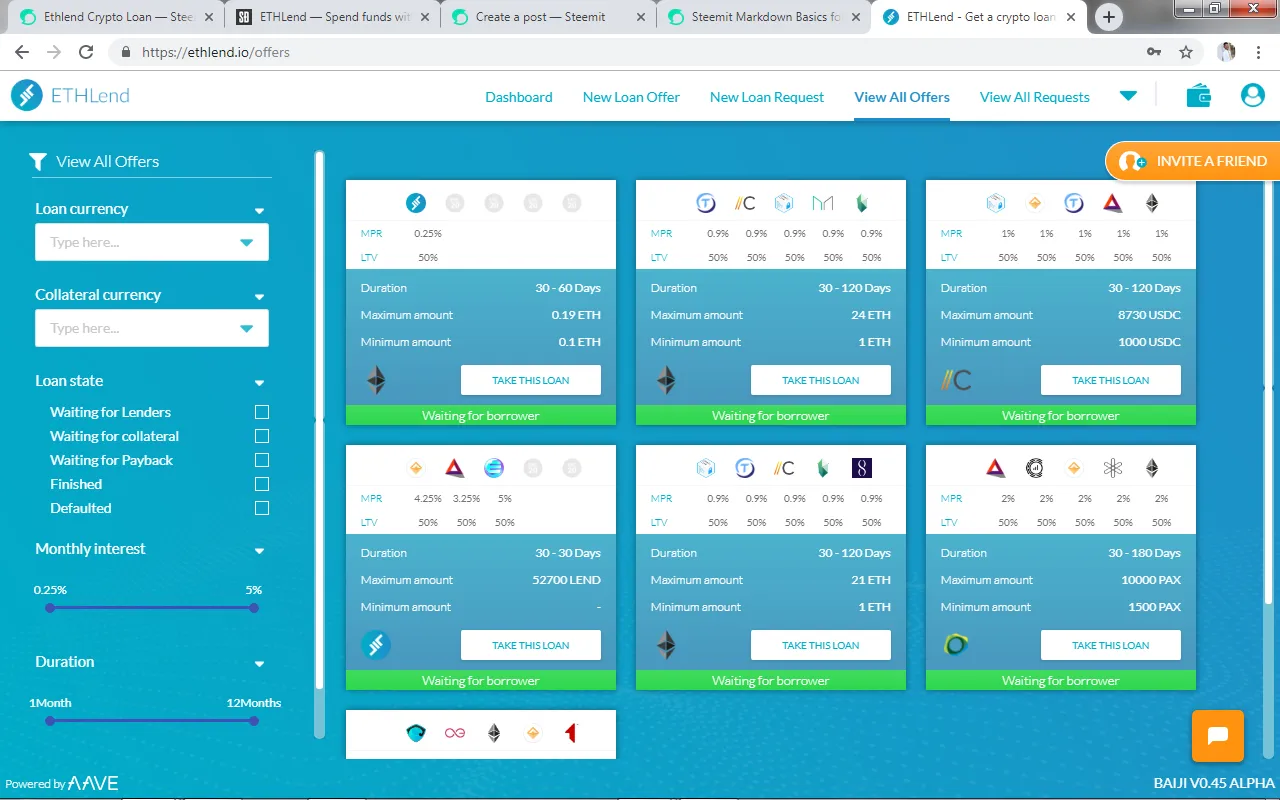
Task: Click the filter funnel icon beside View All Offers
Action: 38,161
